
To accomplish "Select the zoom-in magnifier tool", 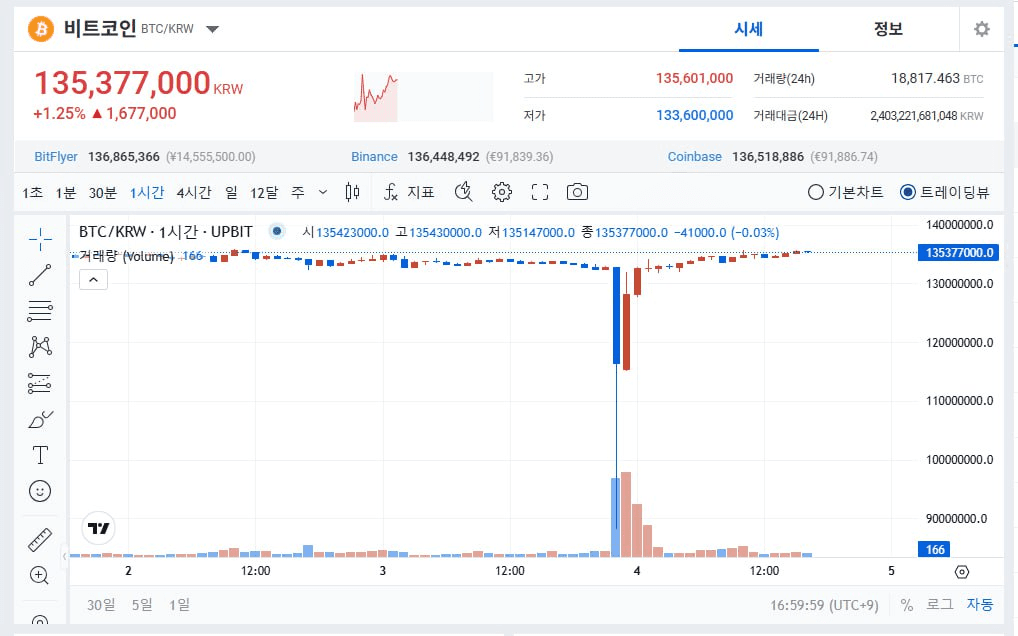I will pos(40,575).
